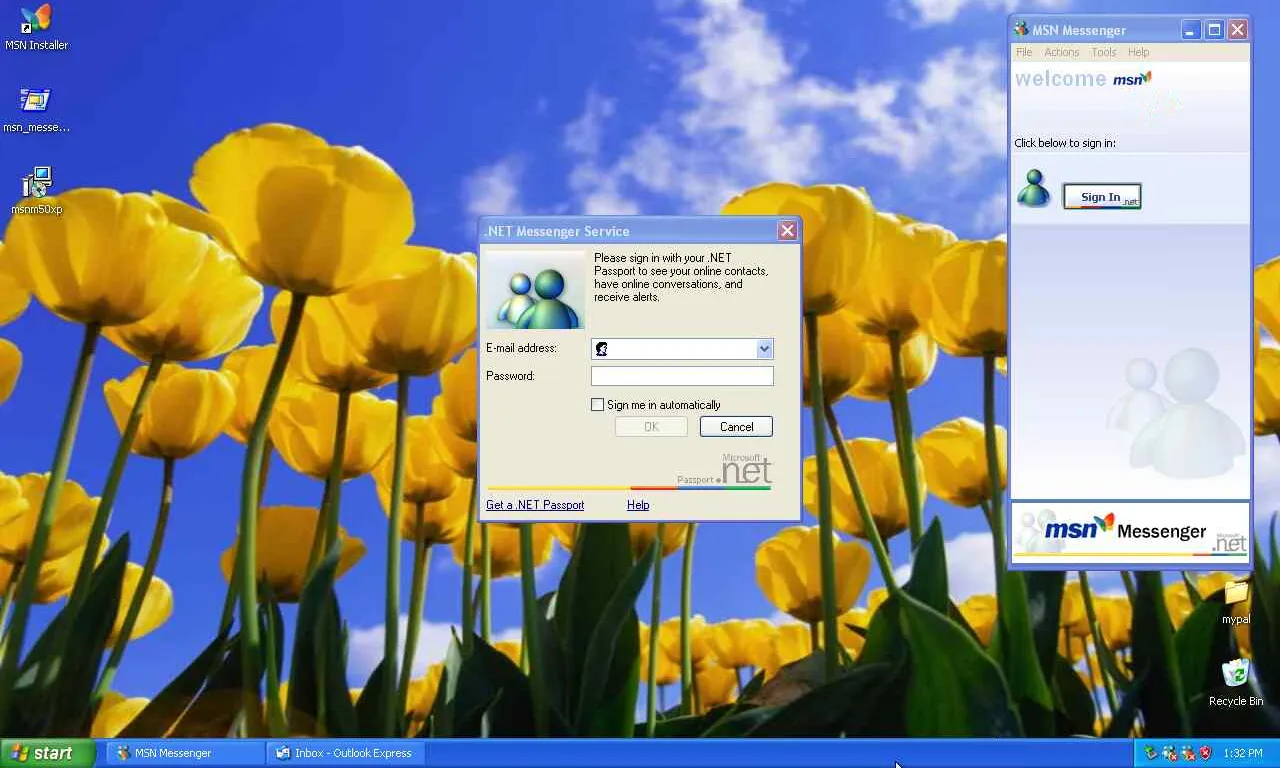Click the OK button in the sign-in dialog
This screenshot has width=1280, height=768.
point(651,427)
